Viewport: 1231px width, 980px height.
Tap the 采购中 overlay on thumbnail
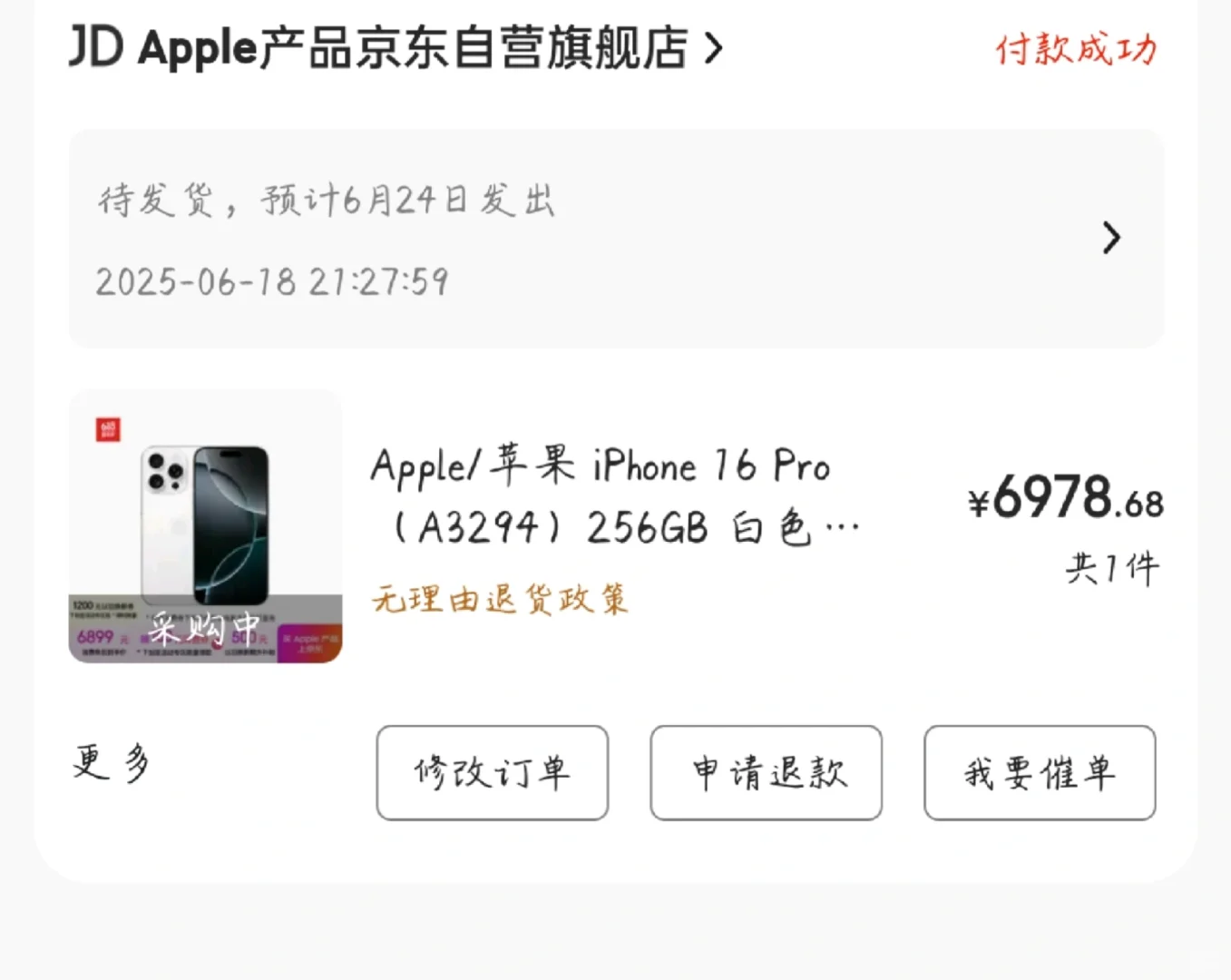tap(205, 628)
